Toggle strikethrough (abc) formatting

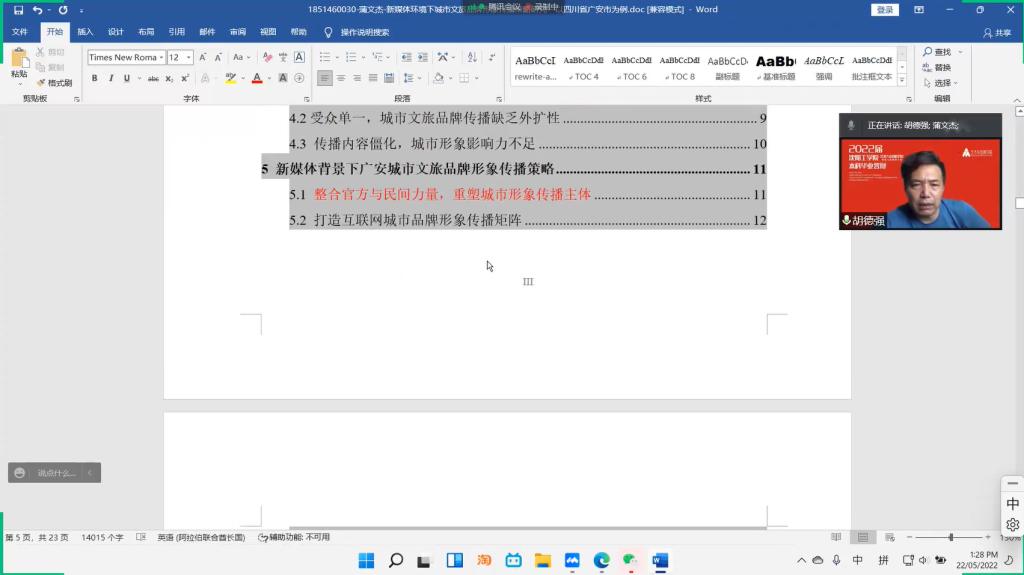pos(153,78)
